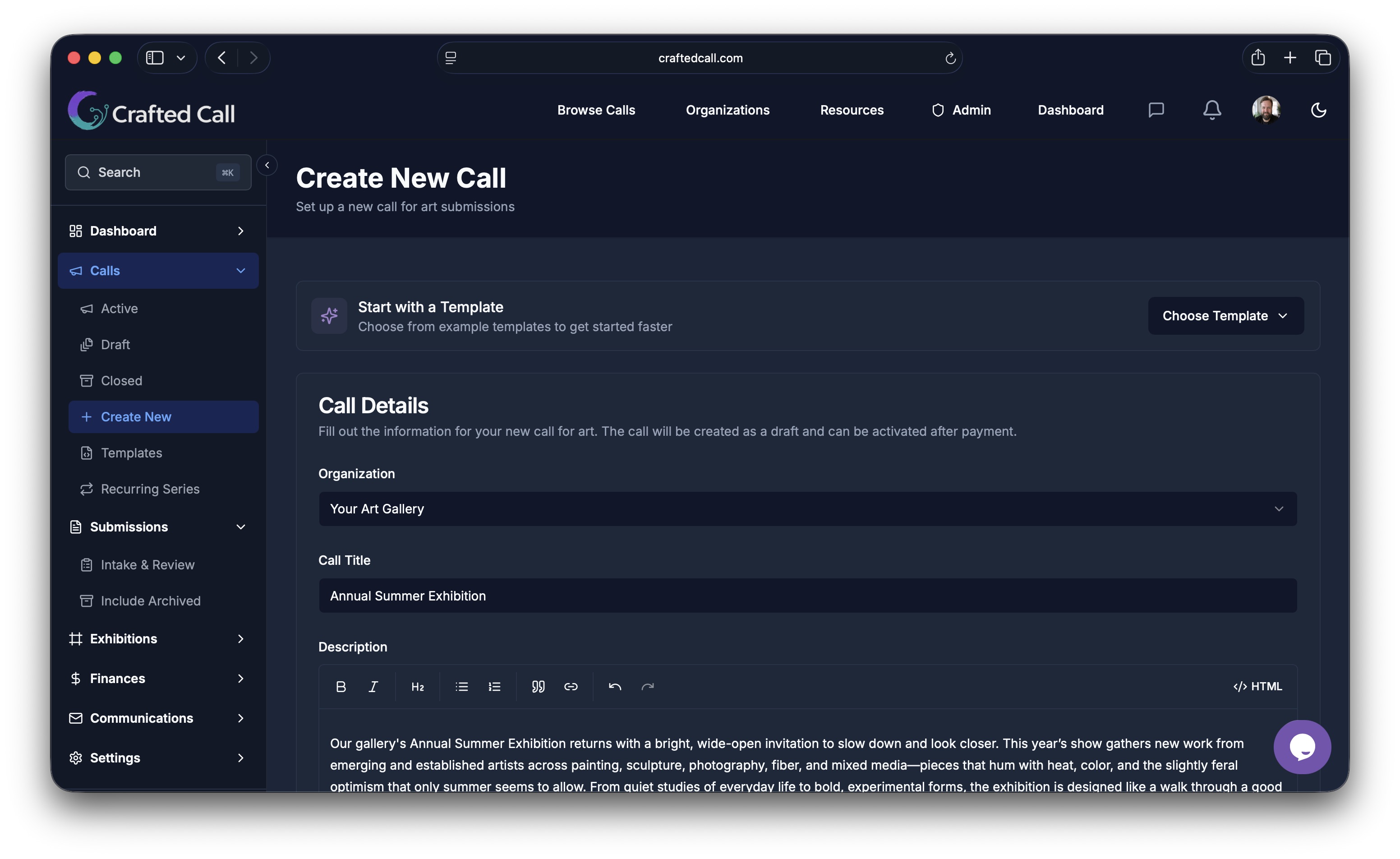Select Create New under Calls
This screenshot has height=859, width=1400.
point(136,417)
